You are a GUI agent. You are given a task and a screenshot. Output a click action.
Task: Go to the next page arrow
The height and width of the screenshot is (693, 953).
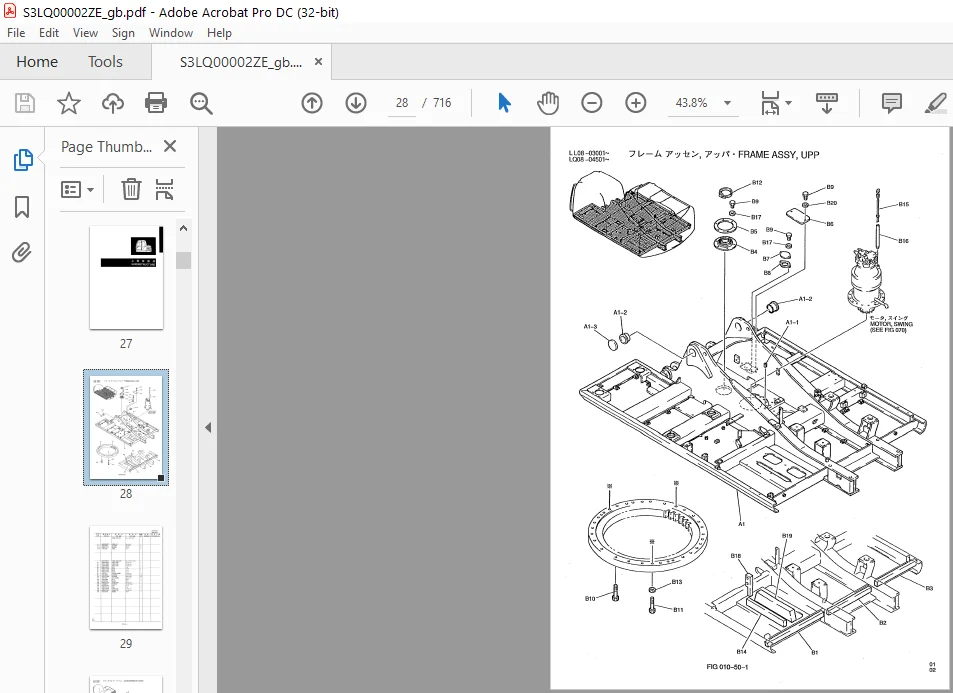(x=356, y=103)
